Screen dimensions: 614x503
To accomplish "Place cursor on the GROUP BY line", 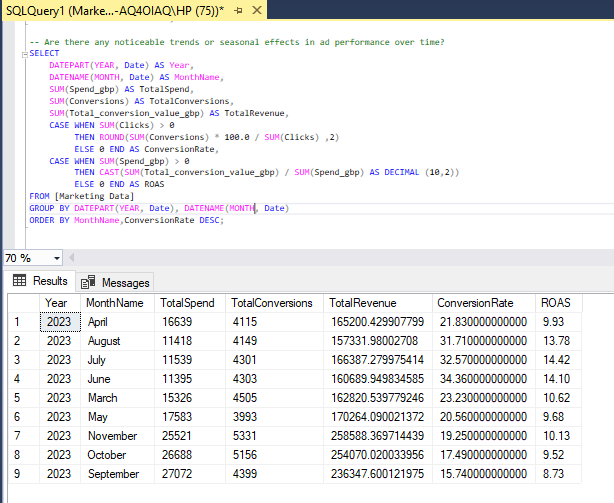I will tap(159, 208).
